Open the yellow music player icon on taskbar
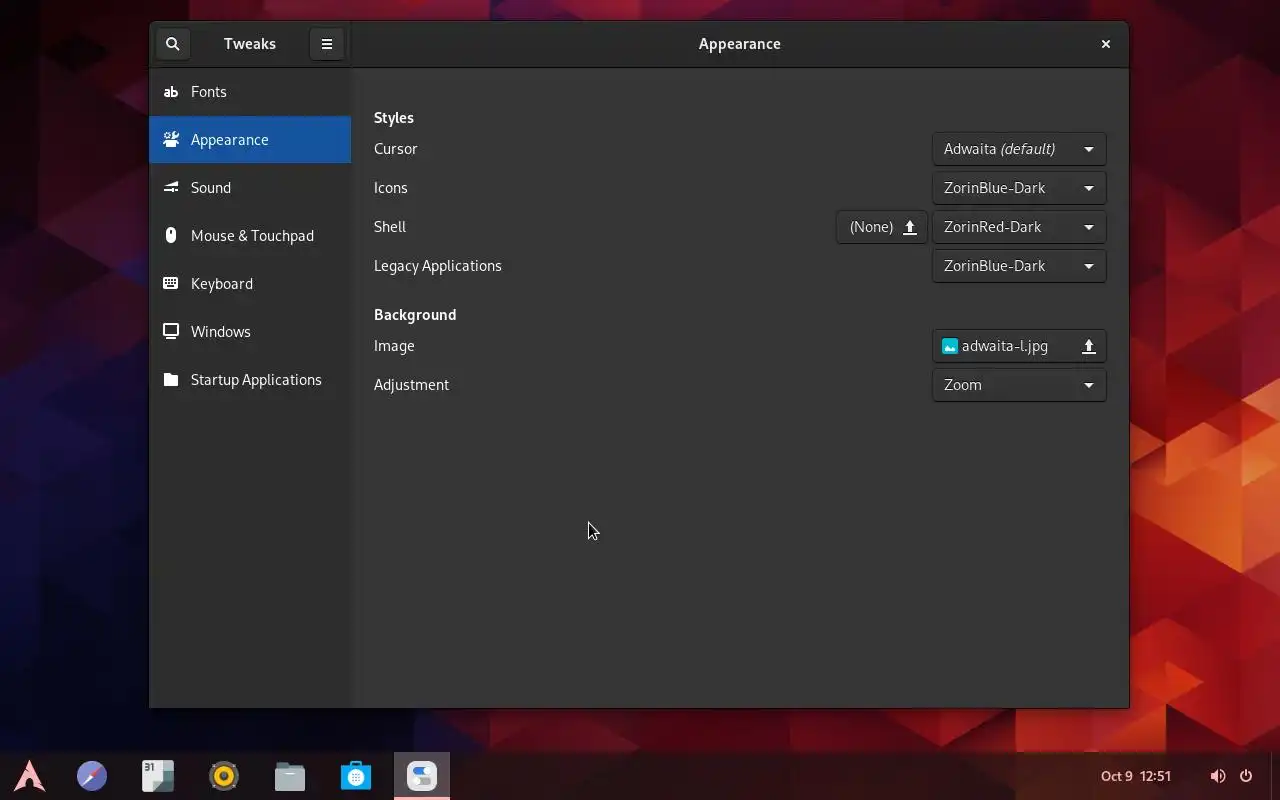This screenshot has width=1280, height=800. 224,776
